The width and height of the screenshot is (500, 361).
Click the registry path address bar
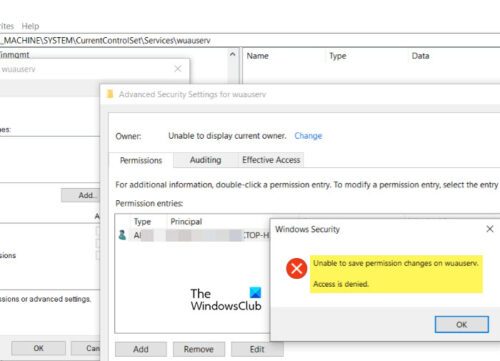[x=250, y=41]
